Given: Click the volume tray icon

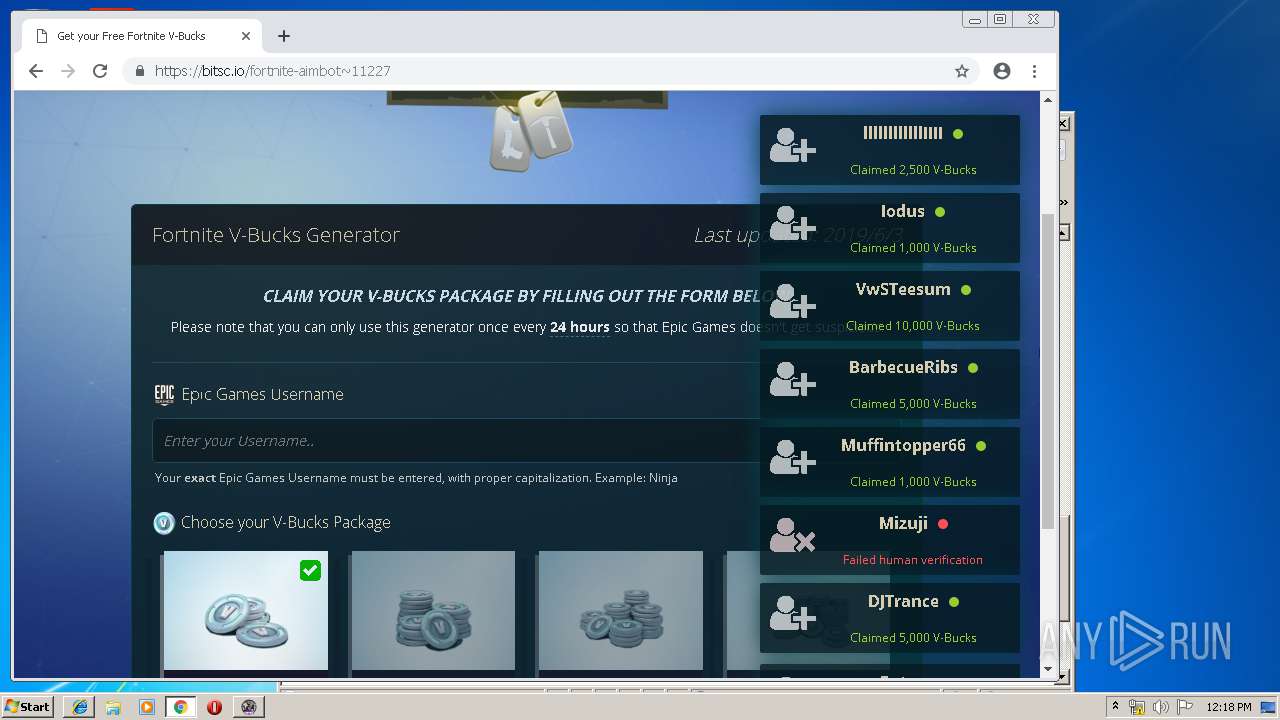Looking at the screenshot, I should [x=1161, y=707].
